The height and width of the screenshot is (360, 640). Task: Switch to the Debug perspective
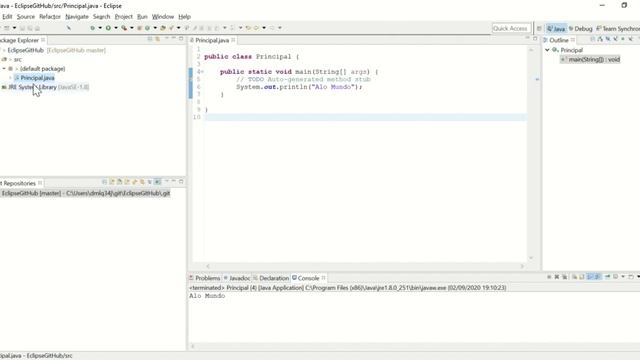[580, 29]
